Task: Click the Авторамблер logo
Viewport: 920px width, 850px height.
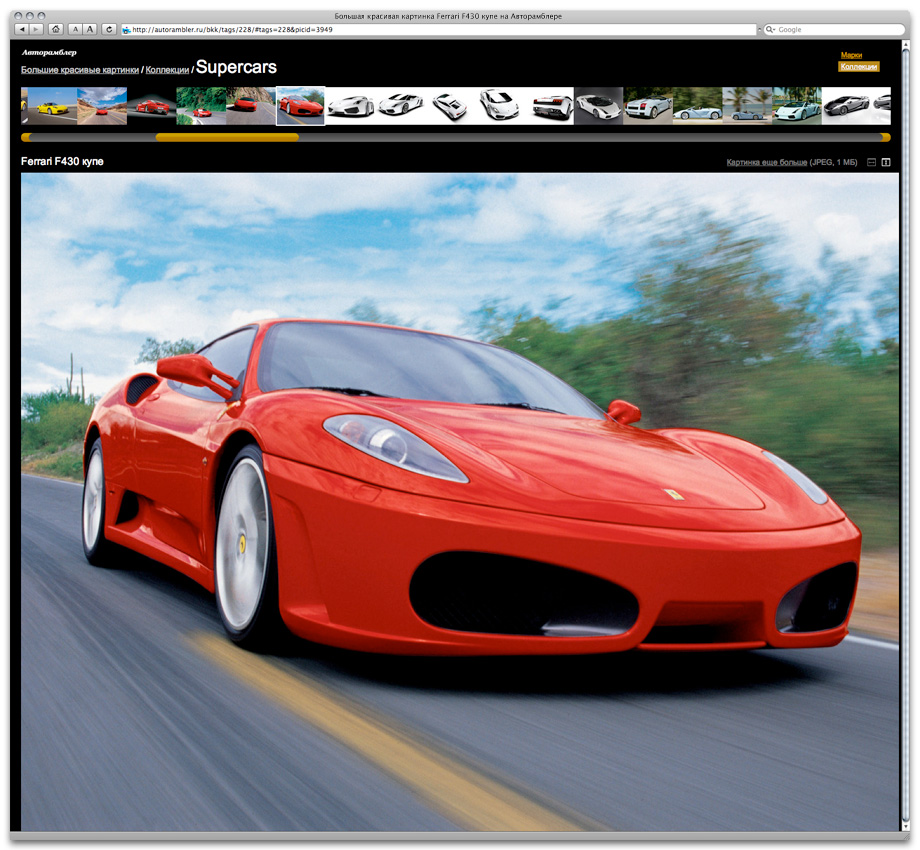Action: [x=49, y=52]
